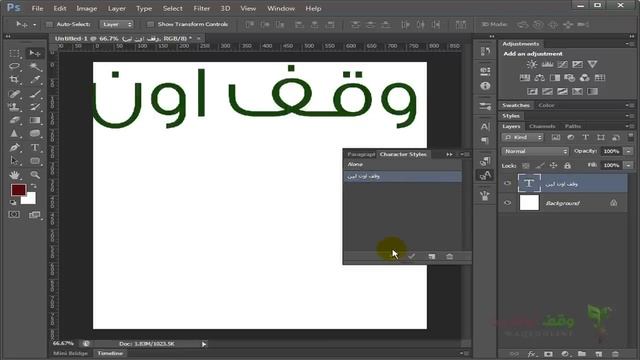Select the Zoom tool
640x360 pixels.
[x=35, y=175]
